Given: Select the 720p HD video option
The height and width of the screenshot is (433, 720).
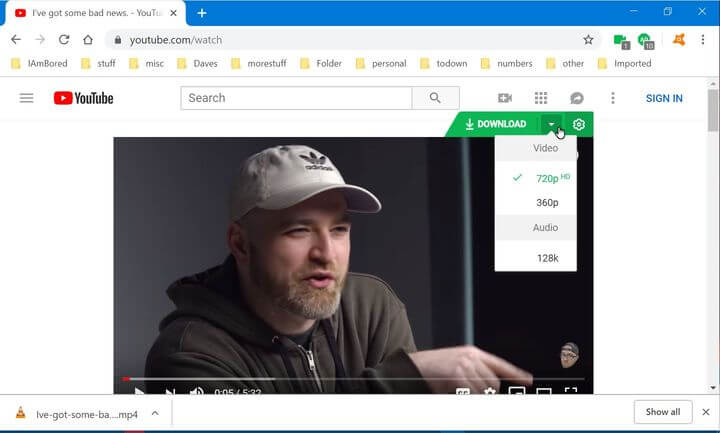Looking at the screenshot, I should tap(536, 178).
